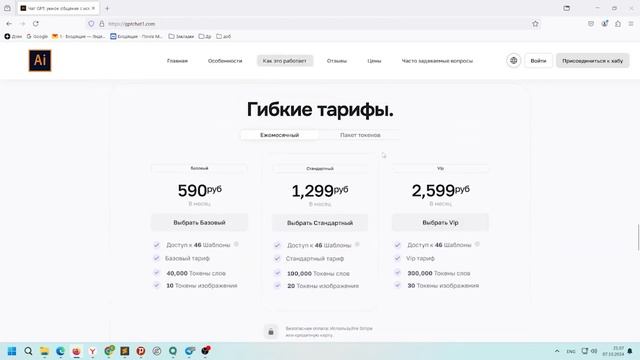Click the Ai logo in the site header
The height and width of the screenshot is (360, 640).
coord(40,60)
